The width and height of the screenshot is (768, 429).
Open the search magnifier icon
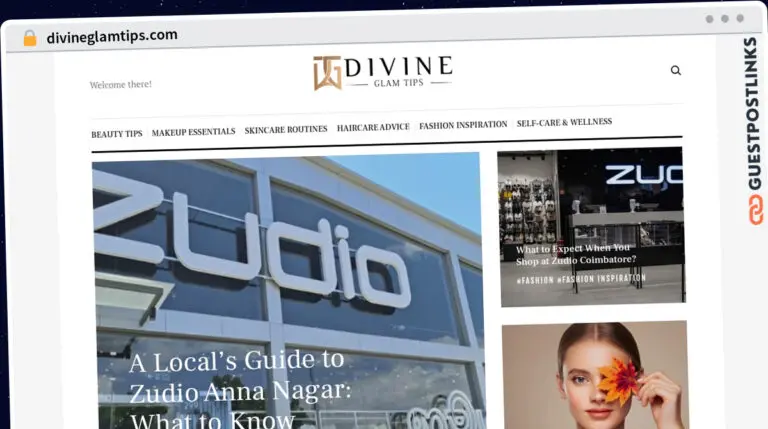(675, 71)
